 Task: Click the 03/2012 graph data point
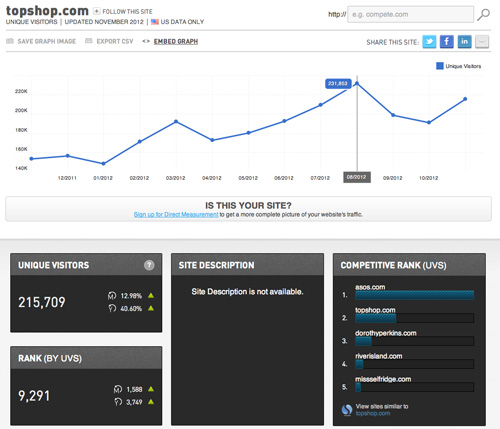[176, 121]
